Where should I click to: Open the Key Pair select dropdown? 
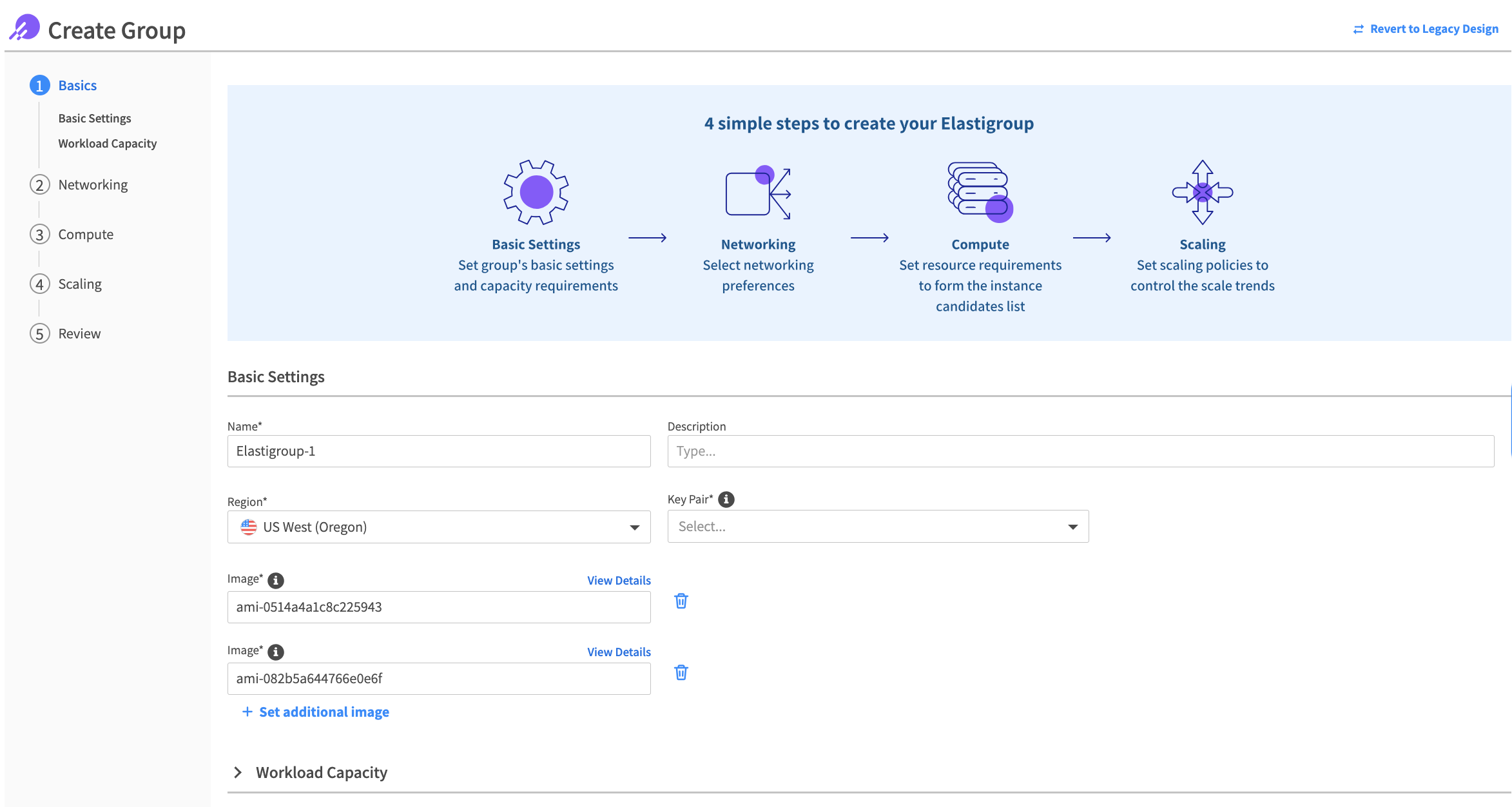click(878, 527)
